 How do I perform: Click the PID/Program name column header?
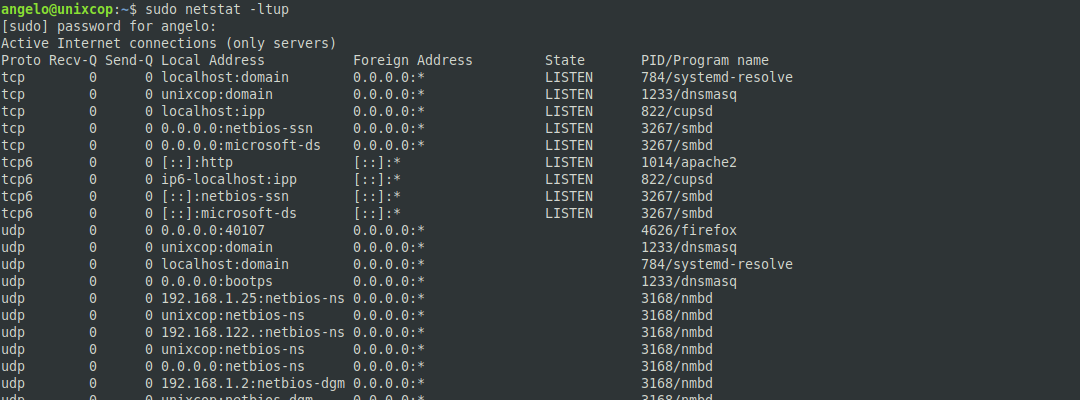click(705, 61)
